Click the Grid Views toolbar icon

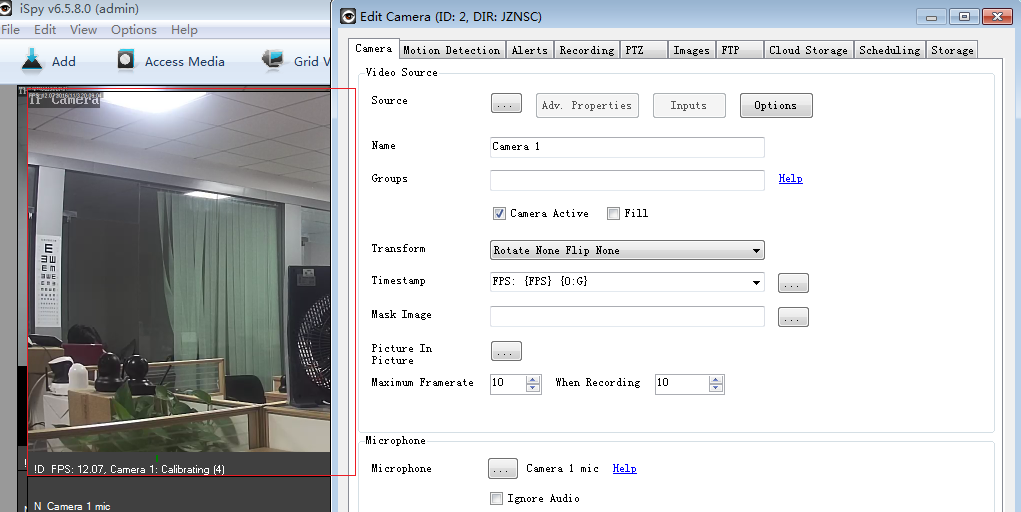[273, 60]
